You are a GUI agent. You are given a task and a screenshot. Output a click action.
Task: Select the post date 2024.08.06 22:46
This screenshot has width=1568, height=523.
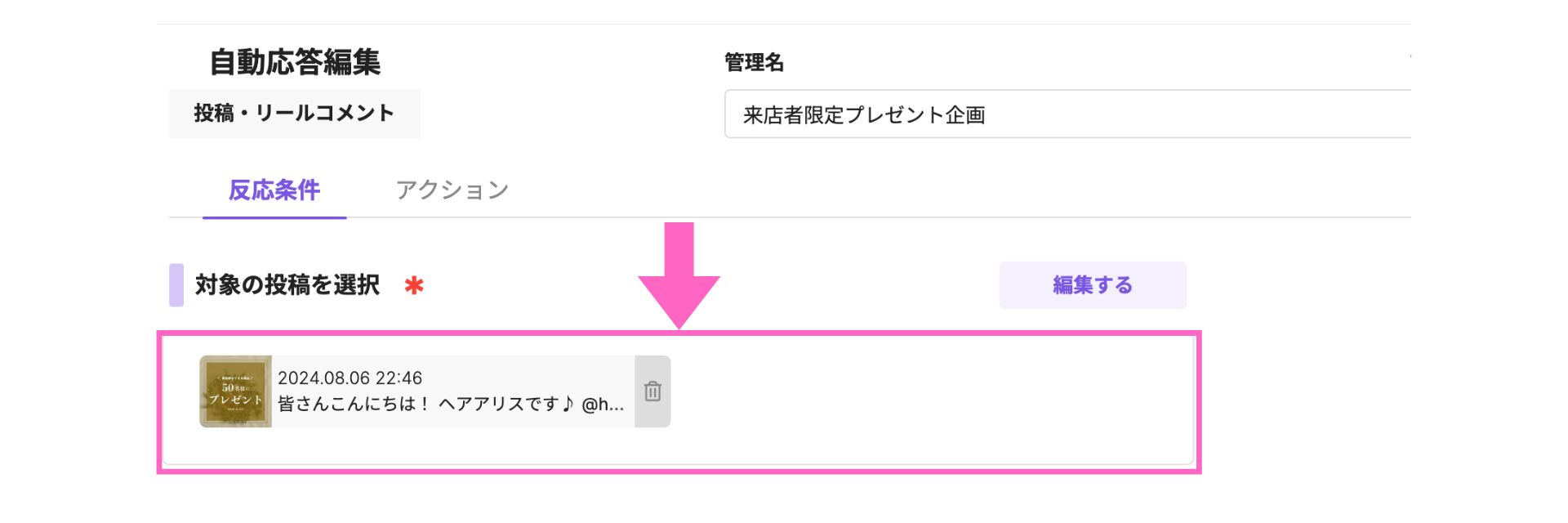pyautogui.click(x=350, y=378)
